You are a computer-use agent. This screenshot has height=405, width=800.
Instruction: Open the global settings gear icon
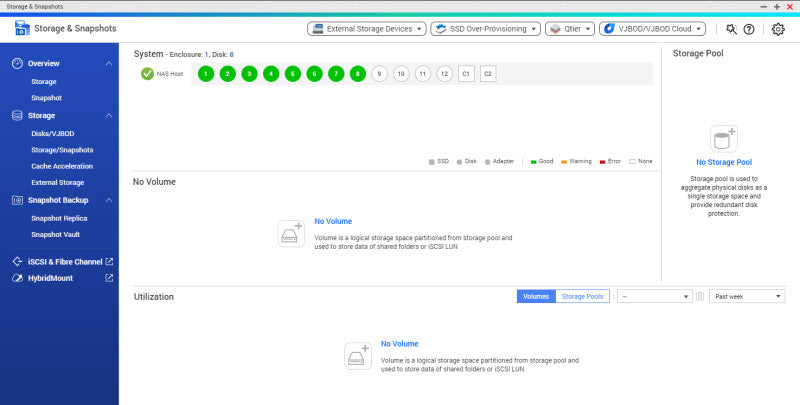point(778,29)
